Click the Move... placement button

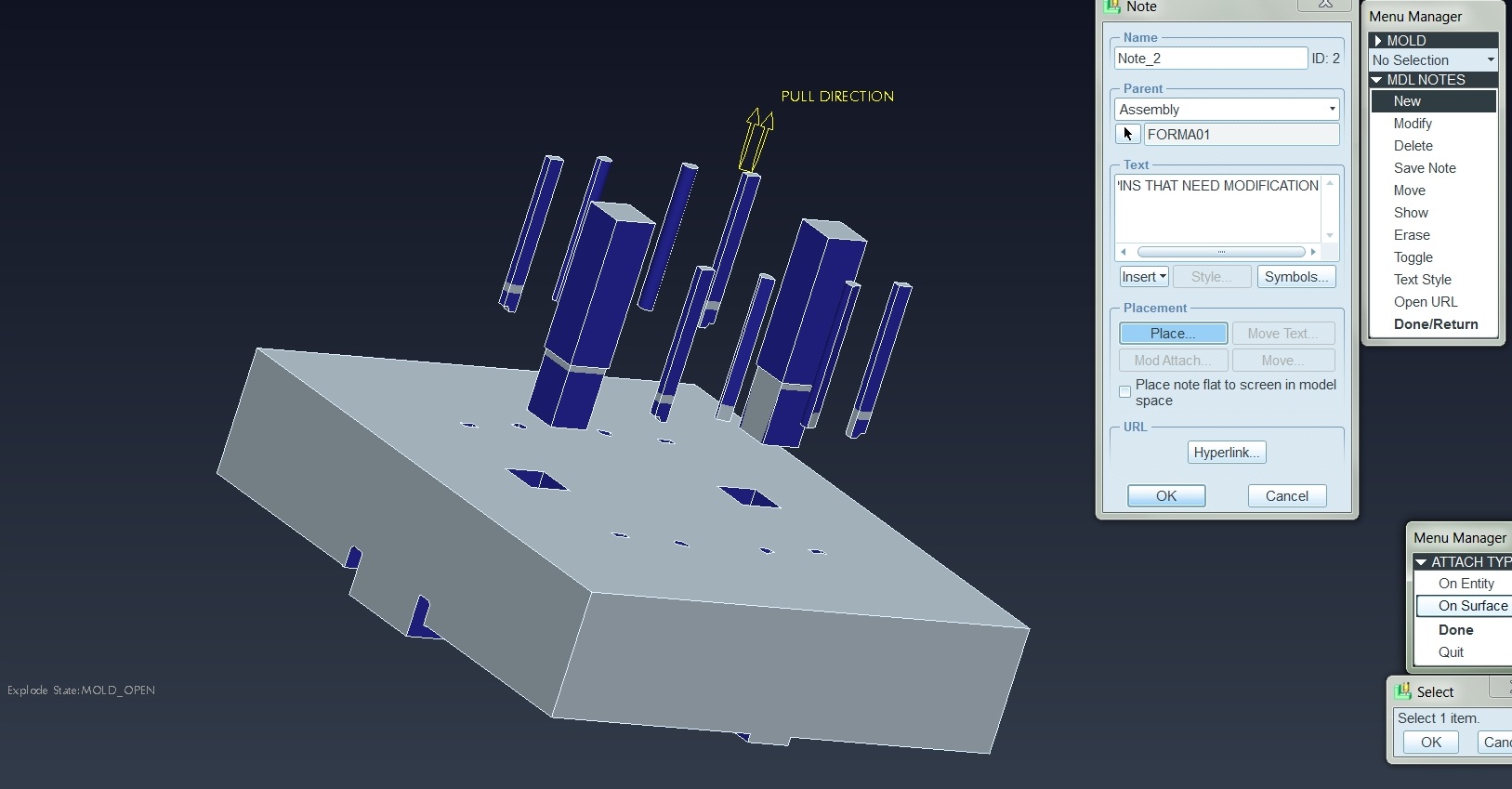[1283, 361]
